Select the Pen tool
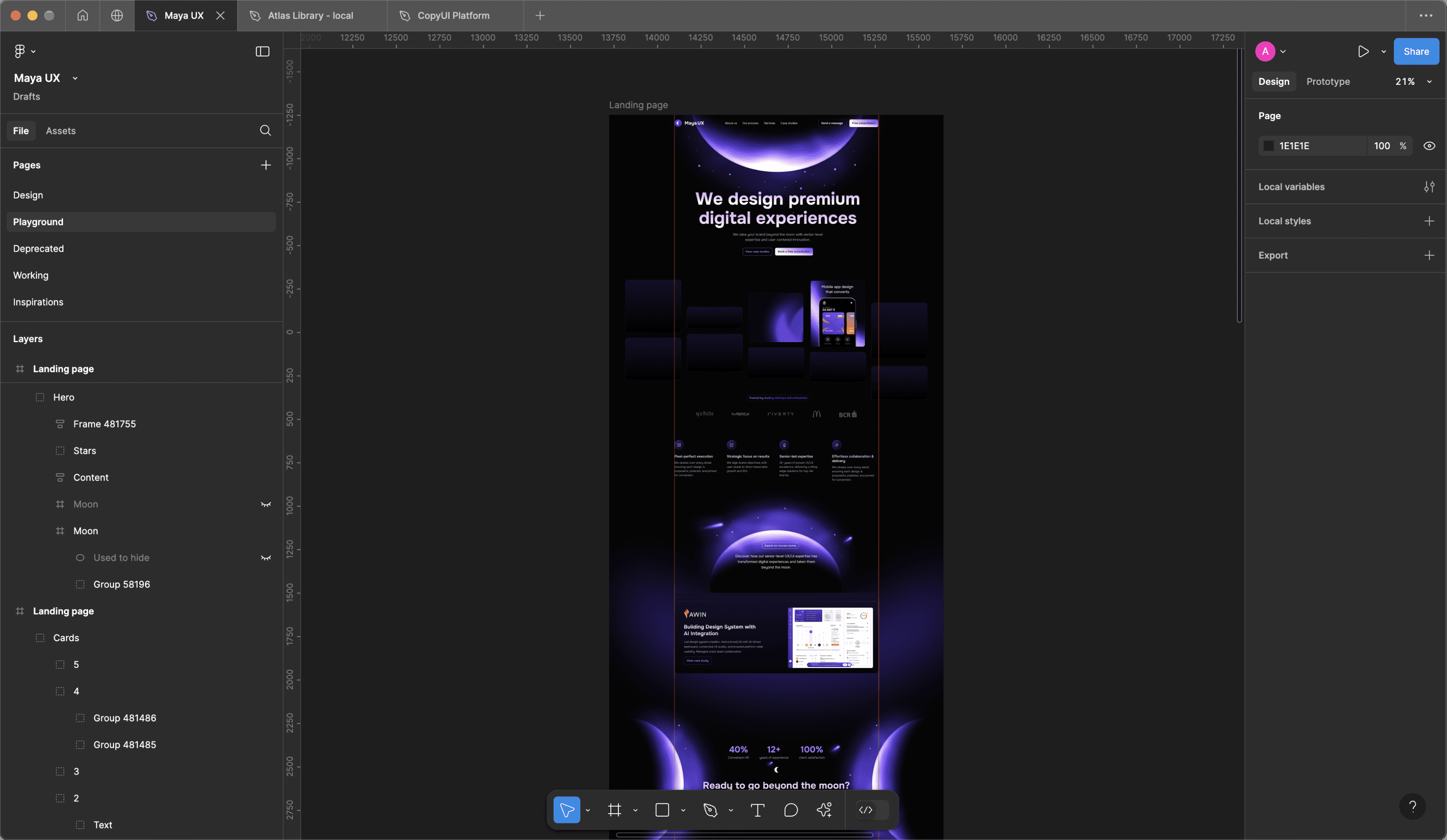This screenshot has height=840, width=1447. click(710, 810)
